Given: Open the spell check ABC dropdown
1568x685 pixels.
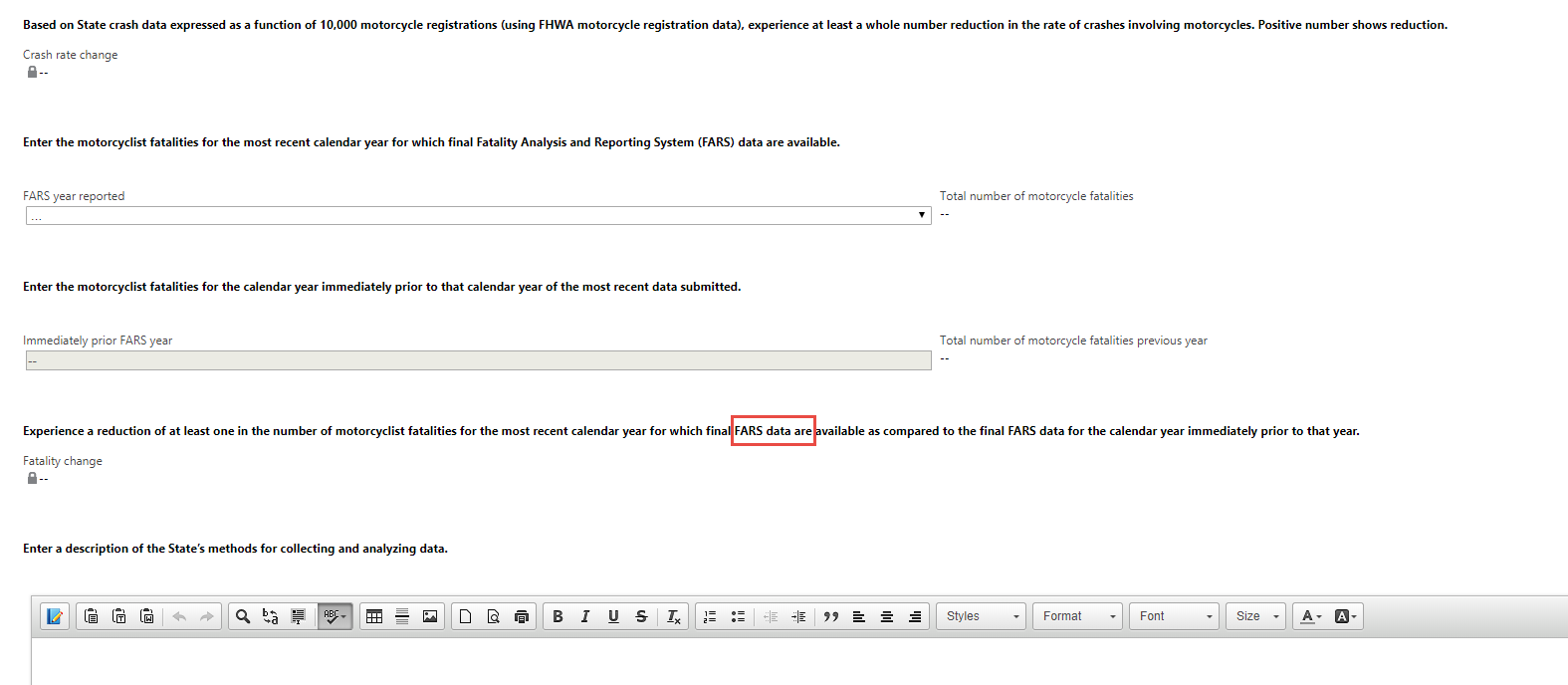Looking at the screenshot, I should [336, 616].
